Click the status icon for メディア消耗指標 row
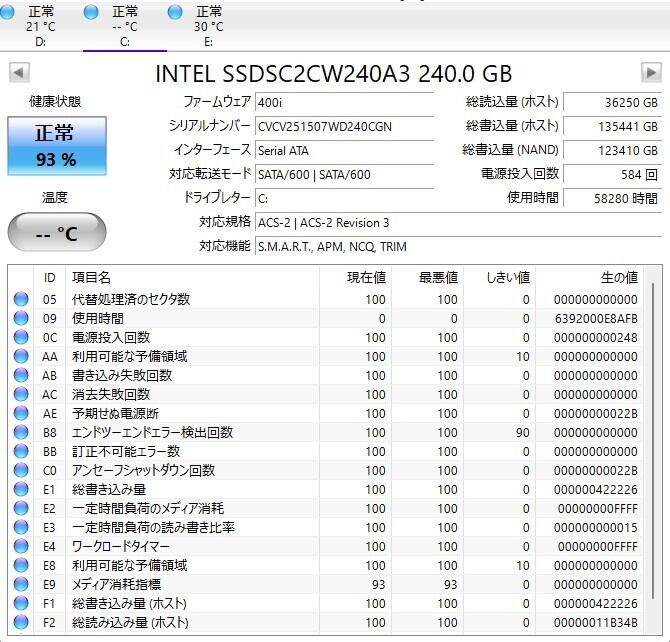The height and width of the screenshot is (642, 670). pyautogui.click(x=21, y=584)
